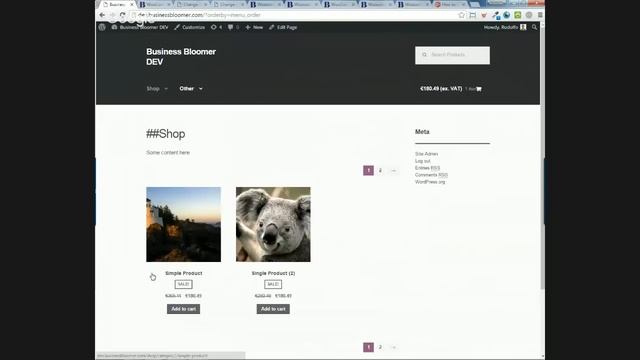Open comments bubble in the admin bar
Image resolution: width=640 pixels, height=360 pixels.
(233, 27)
